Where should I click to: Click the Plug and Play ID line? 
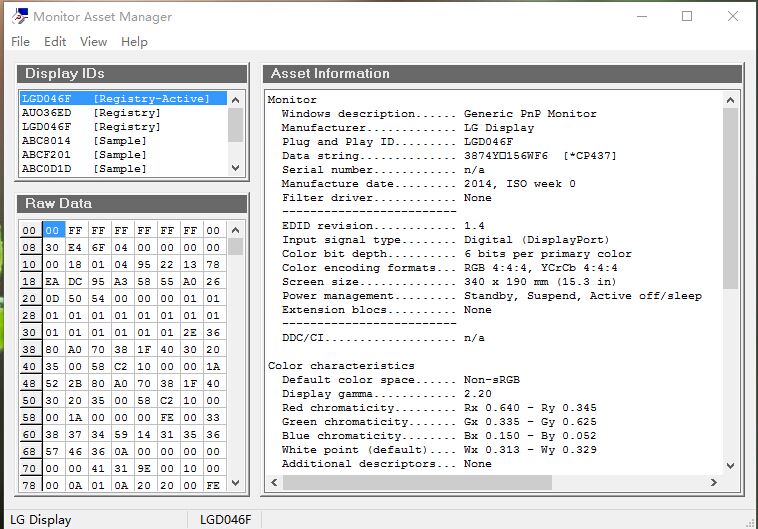pos(397,142)
